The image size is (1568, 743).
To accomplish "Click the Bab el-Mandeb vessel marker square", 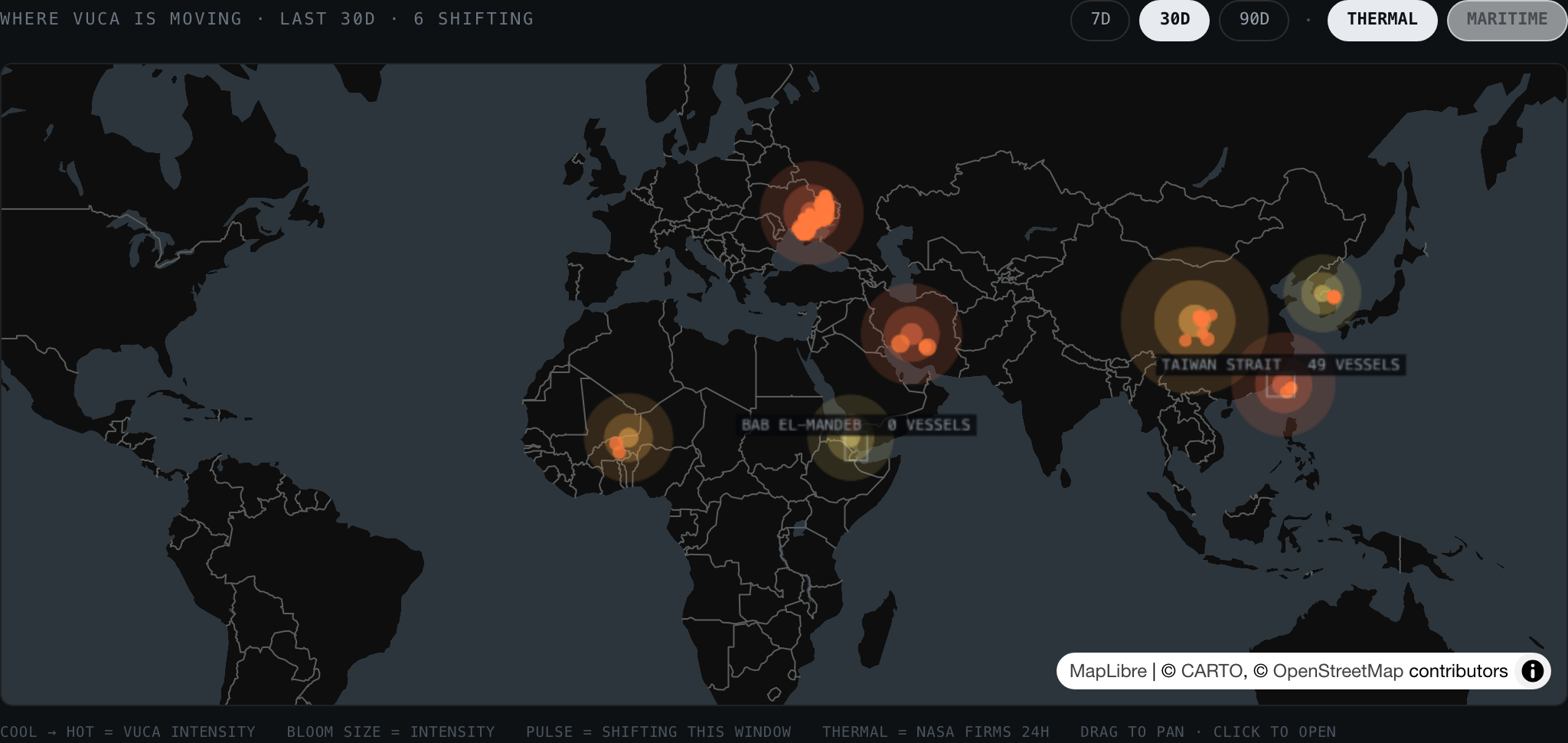I will (x=856, y=447).
